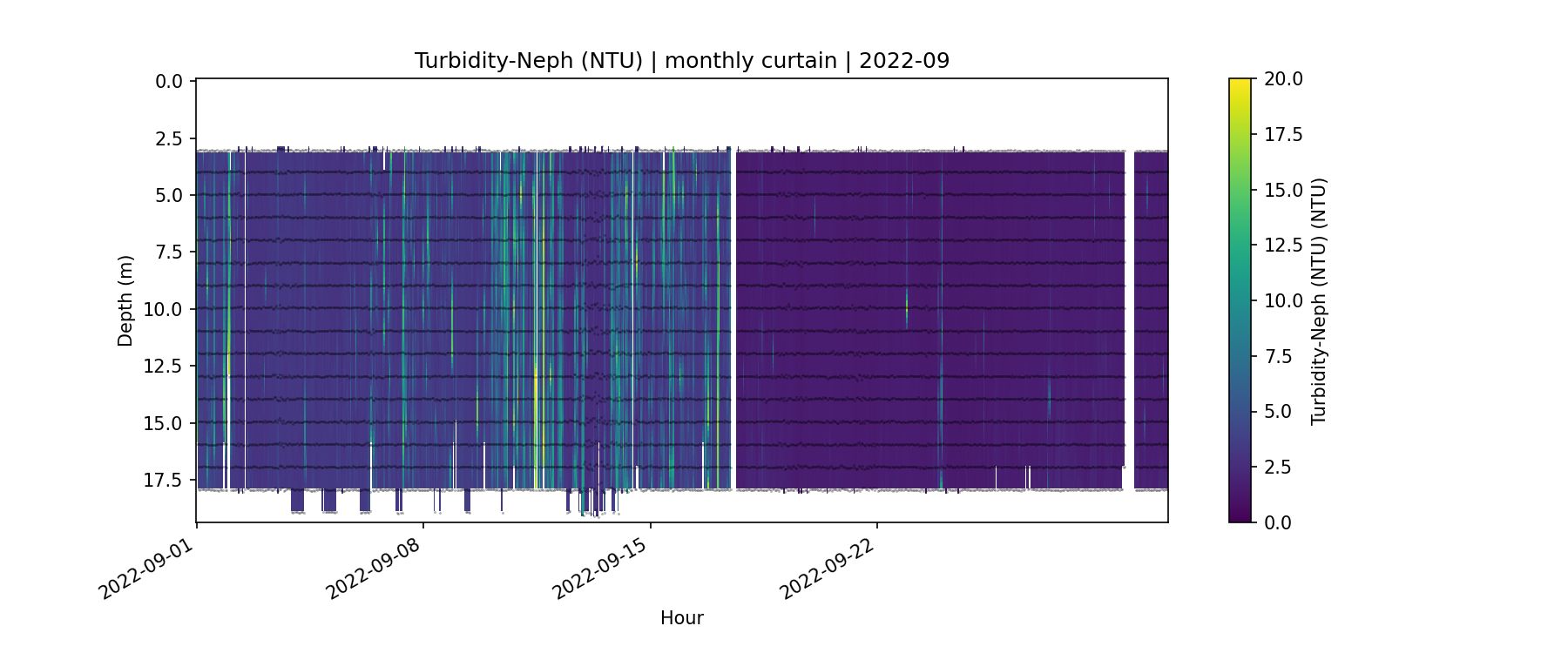Viewport: 1568px width, 653px height.
Task: Click the 10.0 colorbar tick label
Action: click(x=1283, y=300)
